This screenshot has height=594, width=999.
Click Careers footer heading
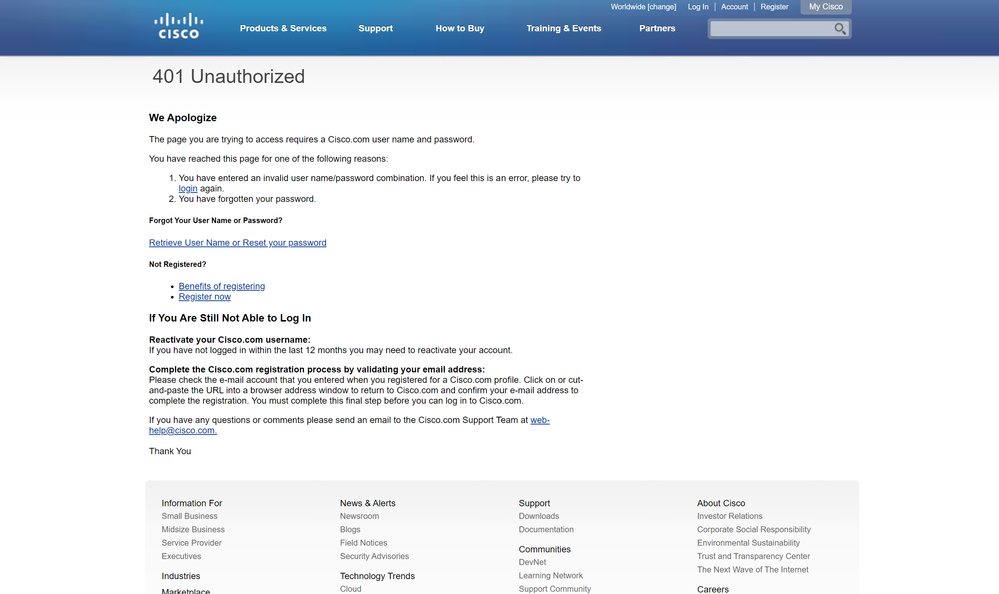tap(713, 590)
